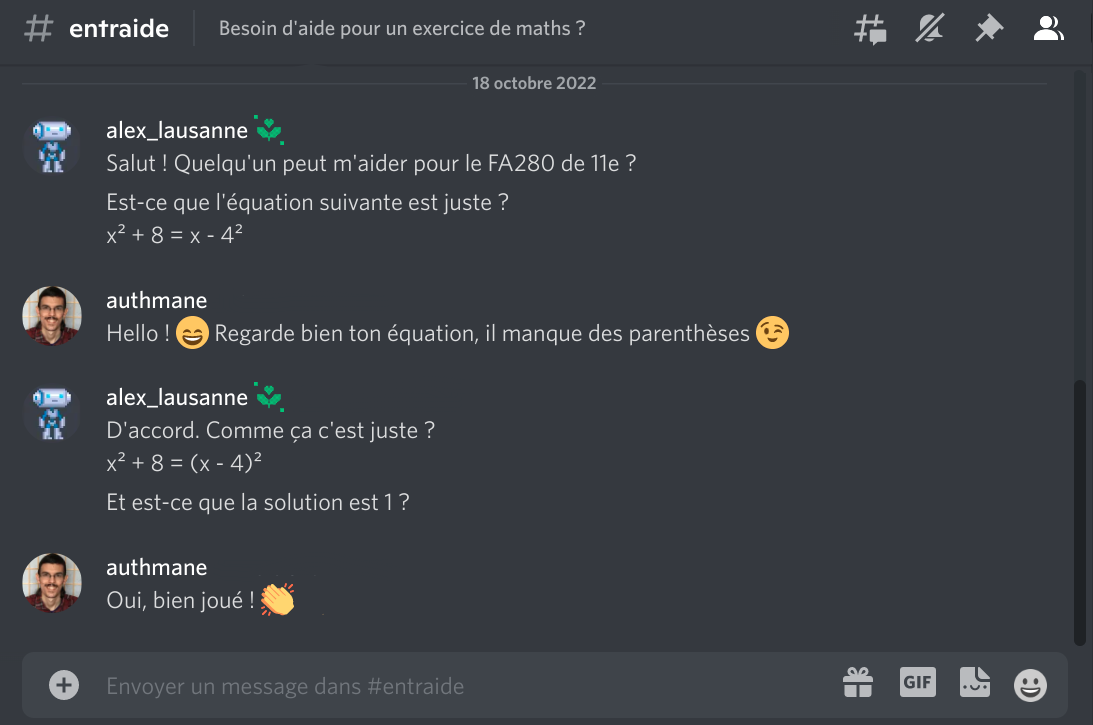Click the chat scrollbar thumb

[1079, 512]
